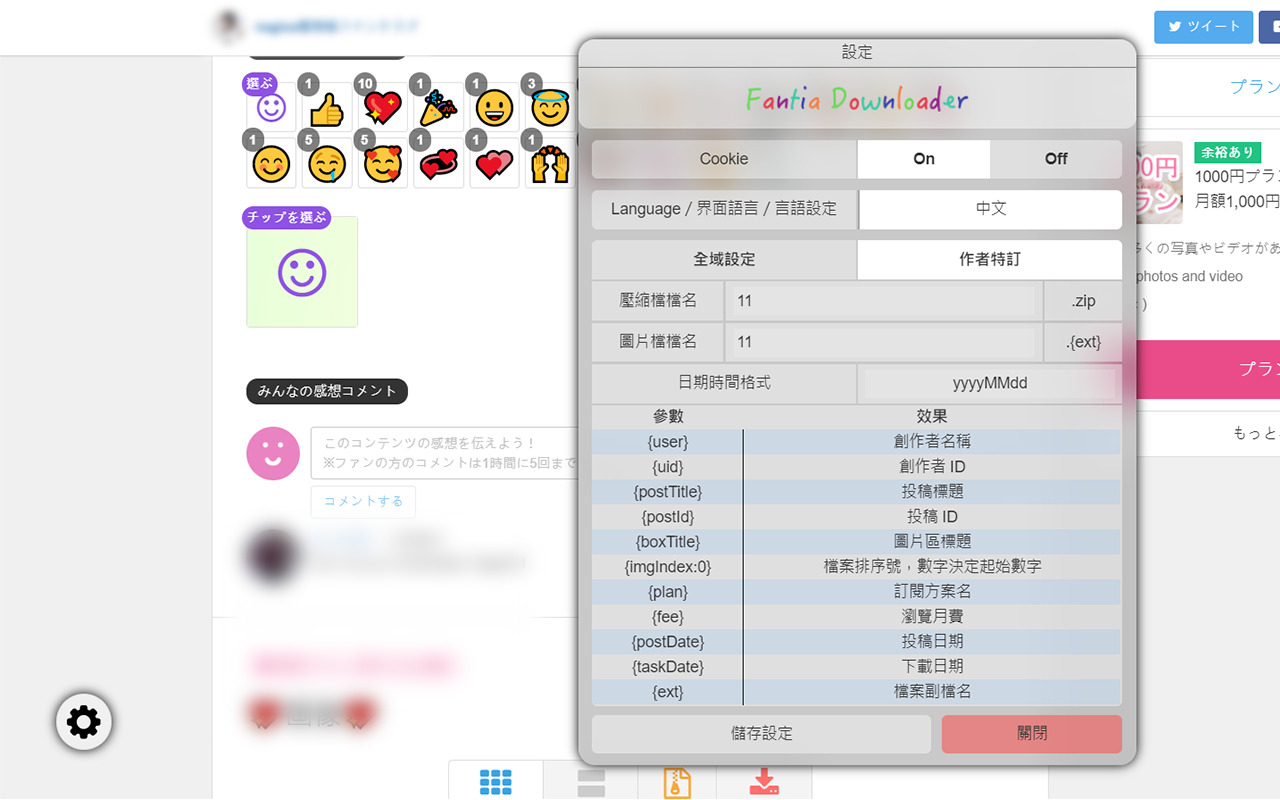
Task: Turn Cookie setting On
Action: pos(924,159)
